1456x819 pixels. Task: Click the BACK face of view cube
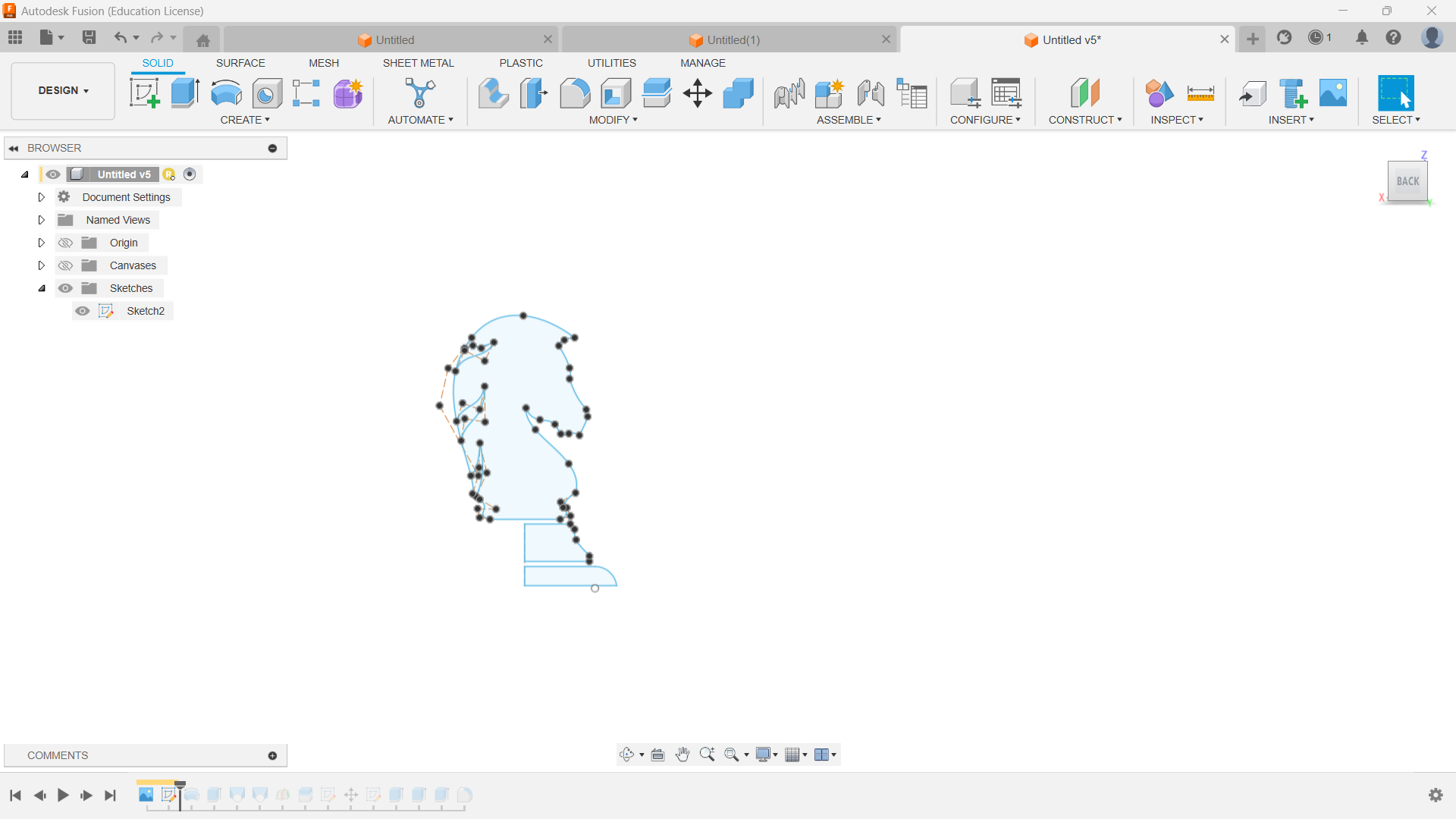(x=1407, y=181)
